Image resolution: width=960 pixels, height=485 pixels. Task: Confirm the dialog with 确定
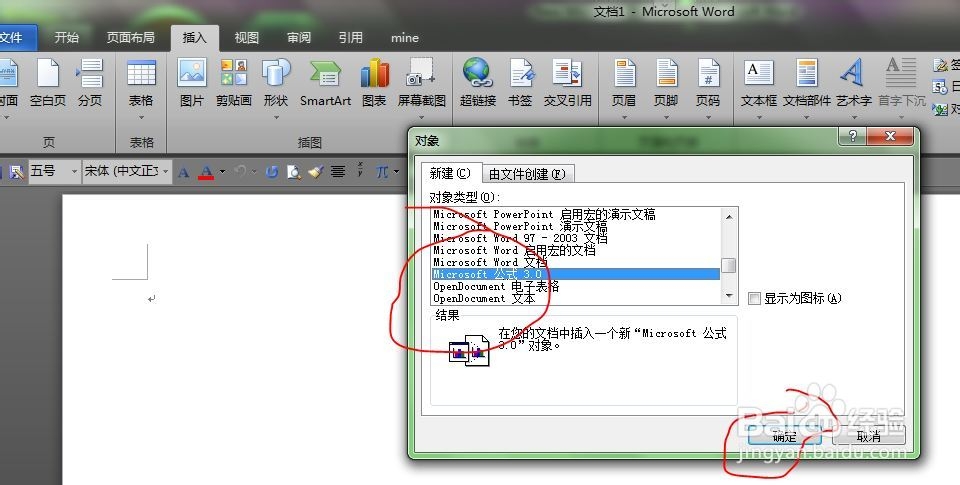click(x=784, y=436)
